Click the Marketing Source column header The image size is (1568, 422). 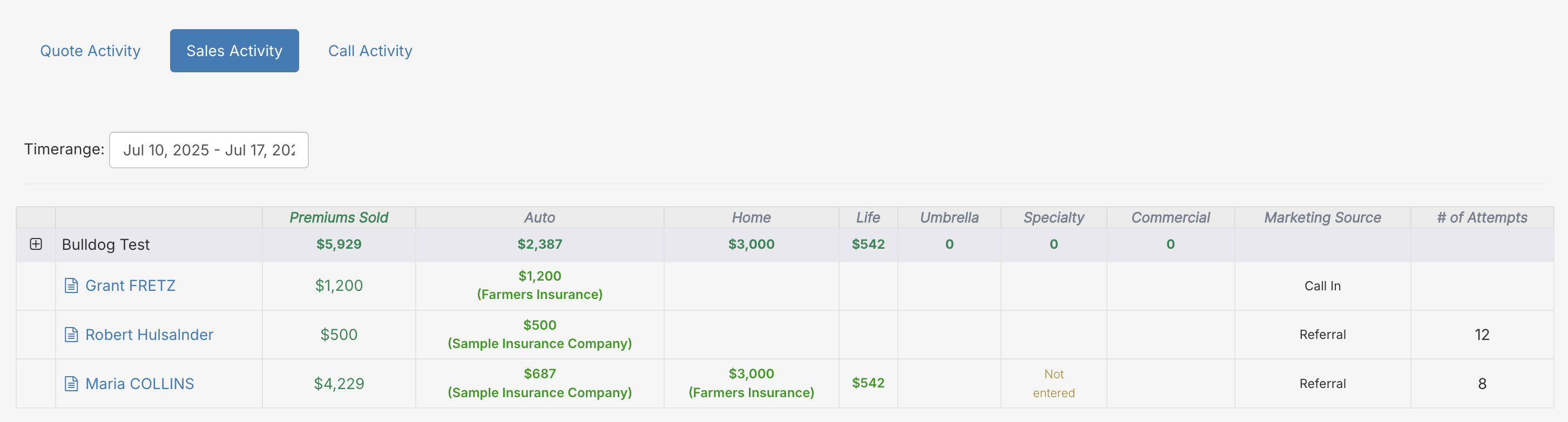(x=1322, y=217)
